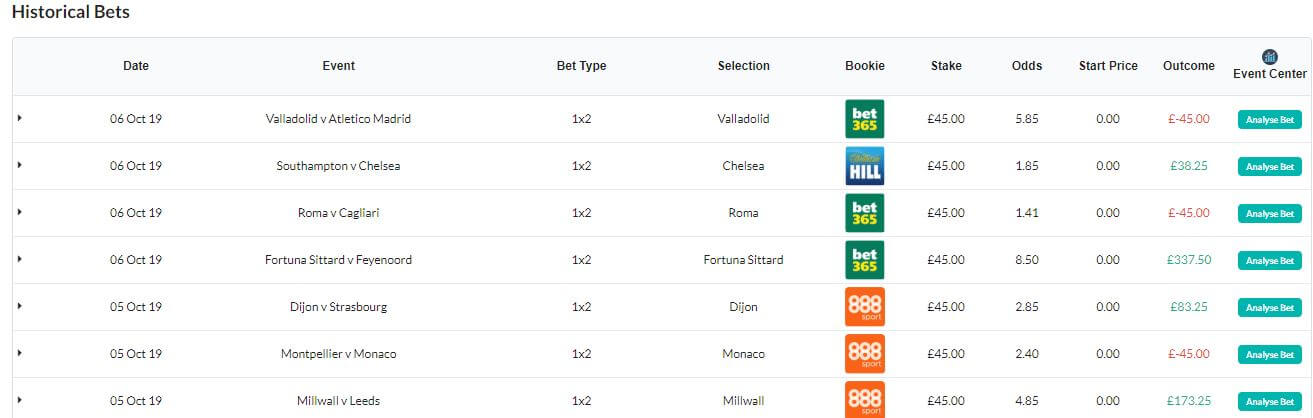Click William Hill logo for Chelsea bet

[864, 166]
